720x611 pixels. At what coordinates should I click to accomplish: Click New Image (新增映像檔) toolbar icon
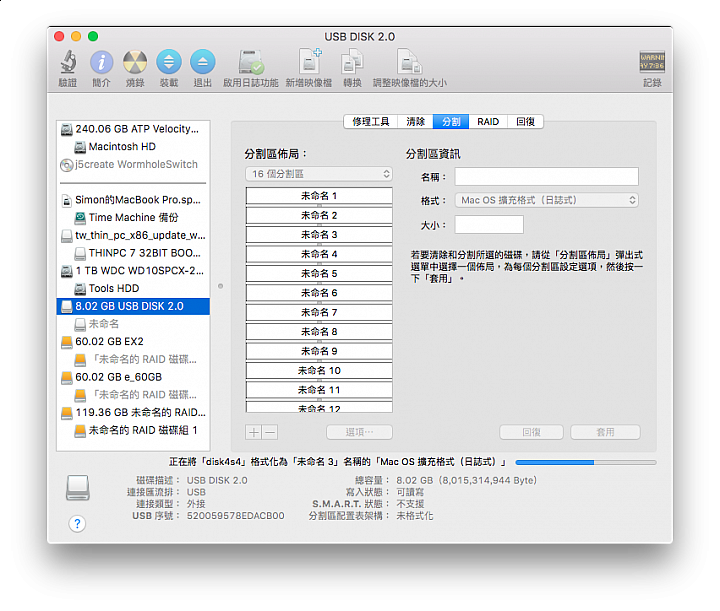tap(309, 61)
